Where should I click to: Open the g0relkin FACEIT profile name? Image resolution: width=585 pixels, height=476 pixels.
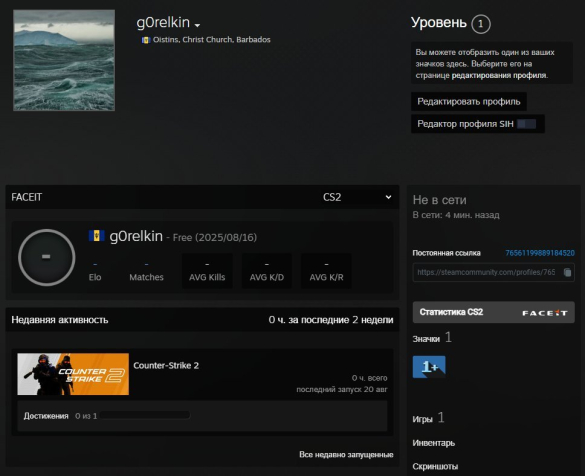[x=136, y=236]
